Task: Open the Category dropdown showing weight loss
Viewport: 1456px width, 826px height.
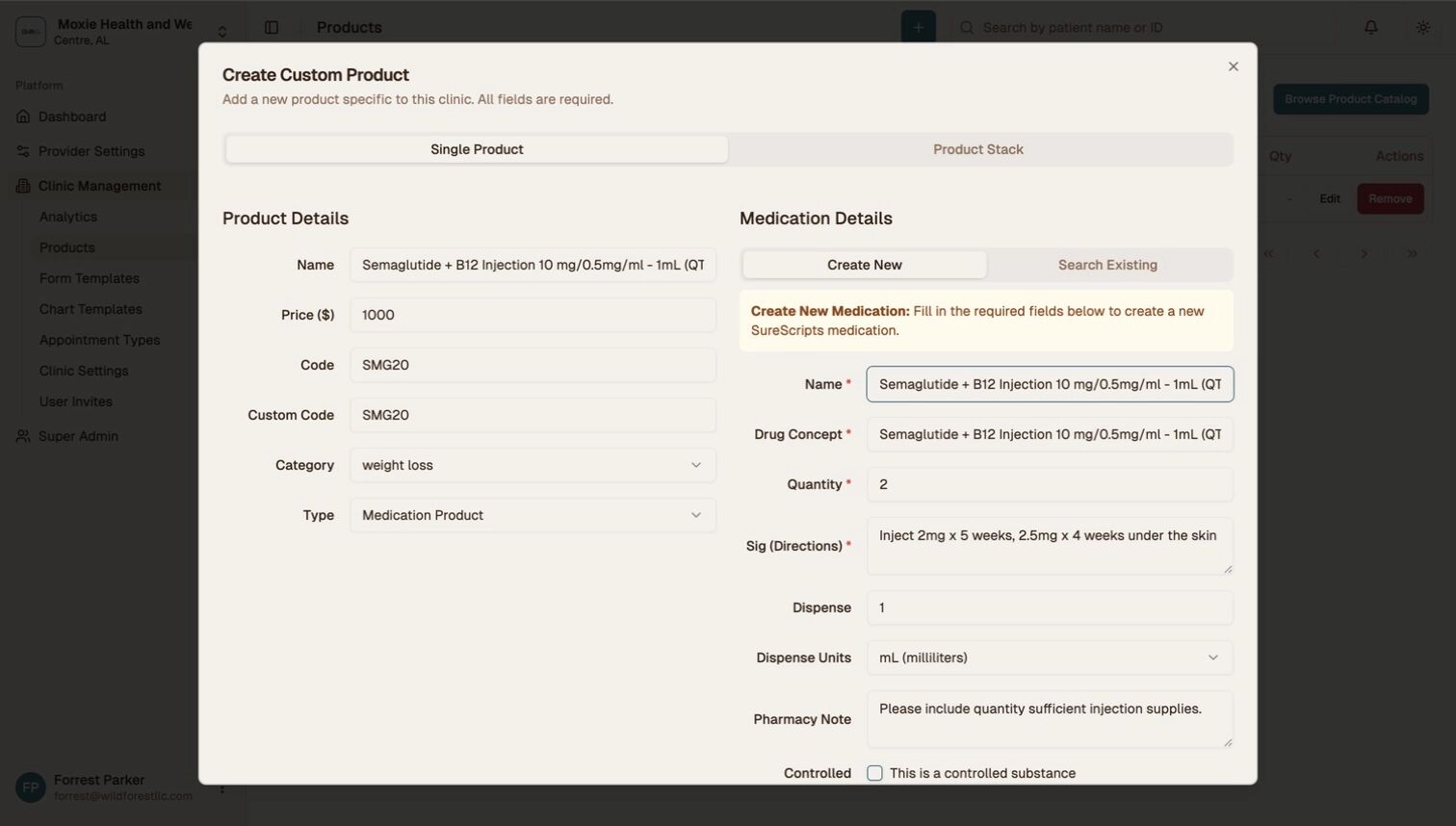Action: (533, 465)
